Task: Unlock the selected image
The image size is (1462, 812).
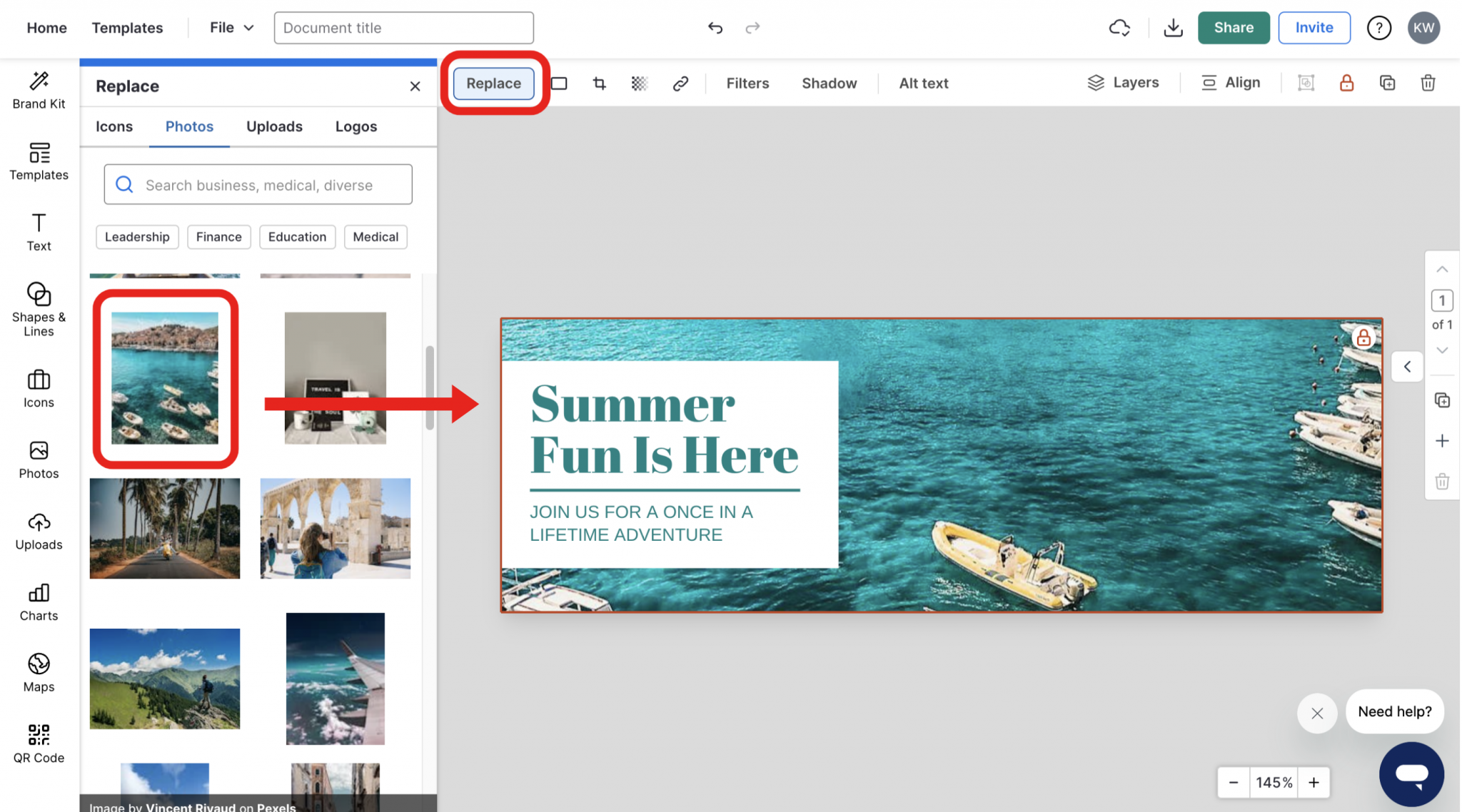Action: click(1347, 83)
